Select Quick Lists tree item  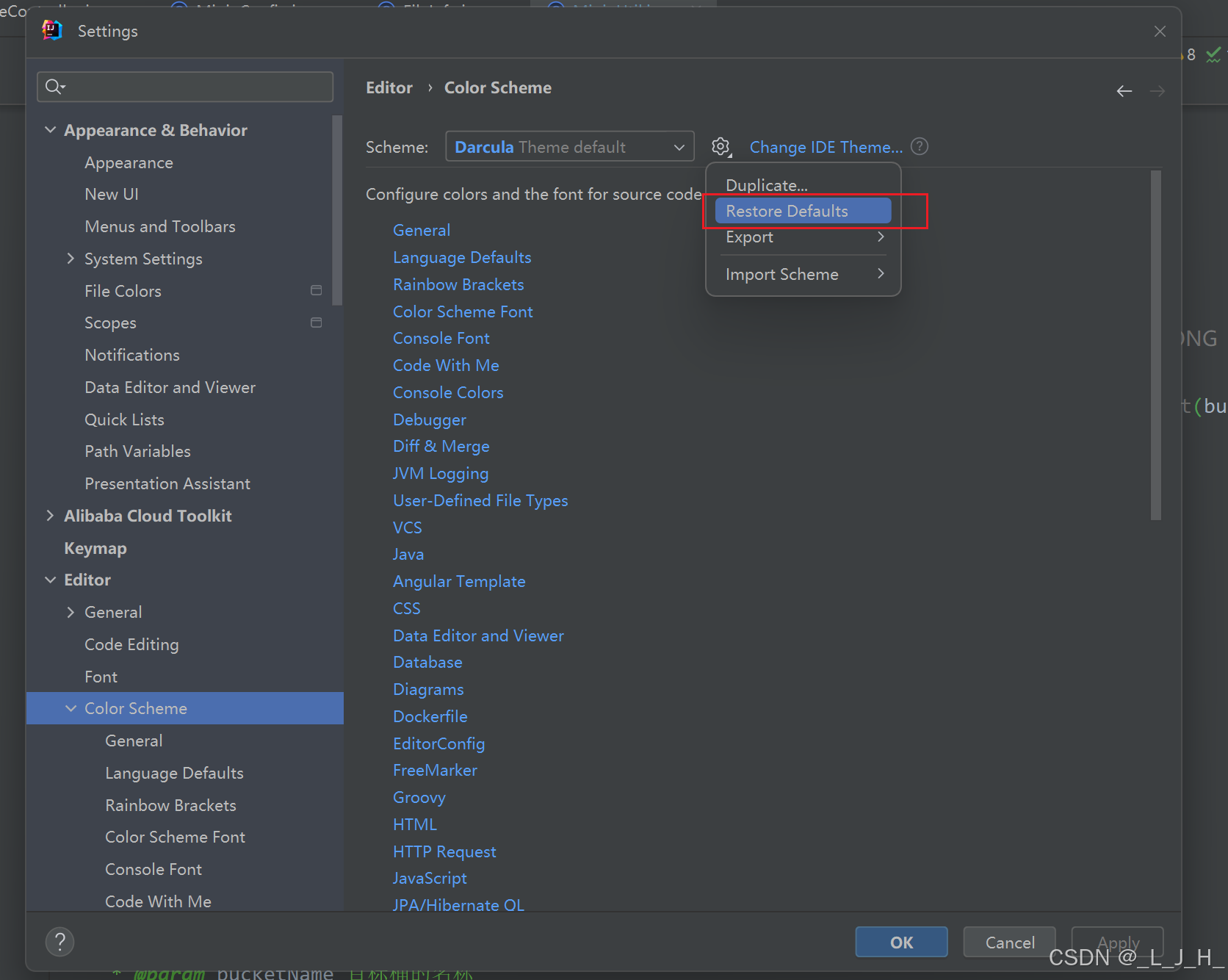coord(124,419)
